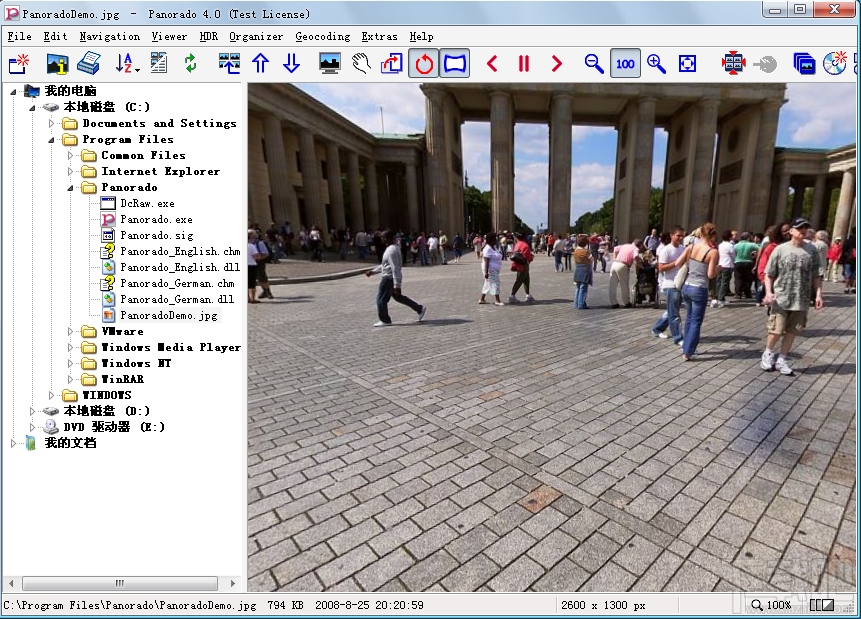Toggle the blue panorama projection button
Screen dimensions: 861x619
point(455,64)
